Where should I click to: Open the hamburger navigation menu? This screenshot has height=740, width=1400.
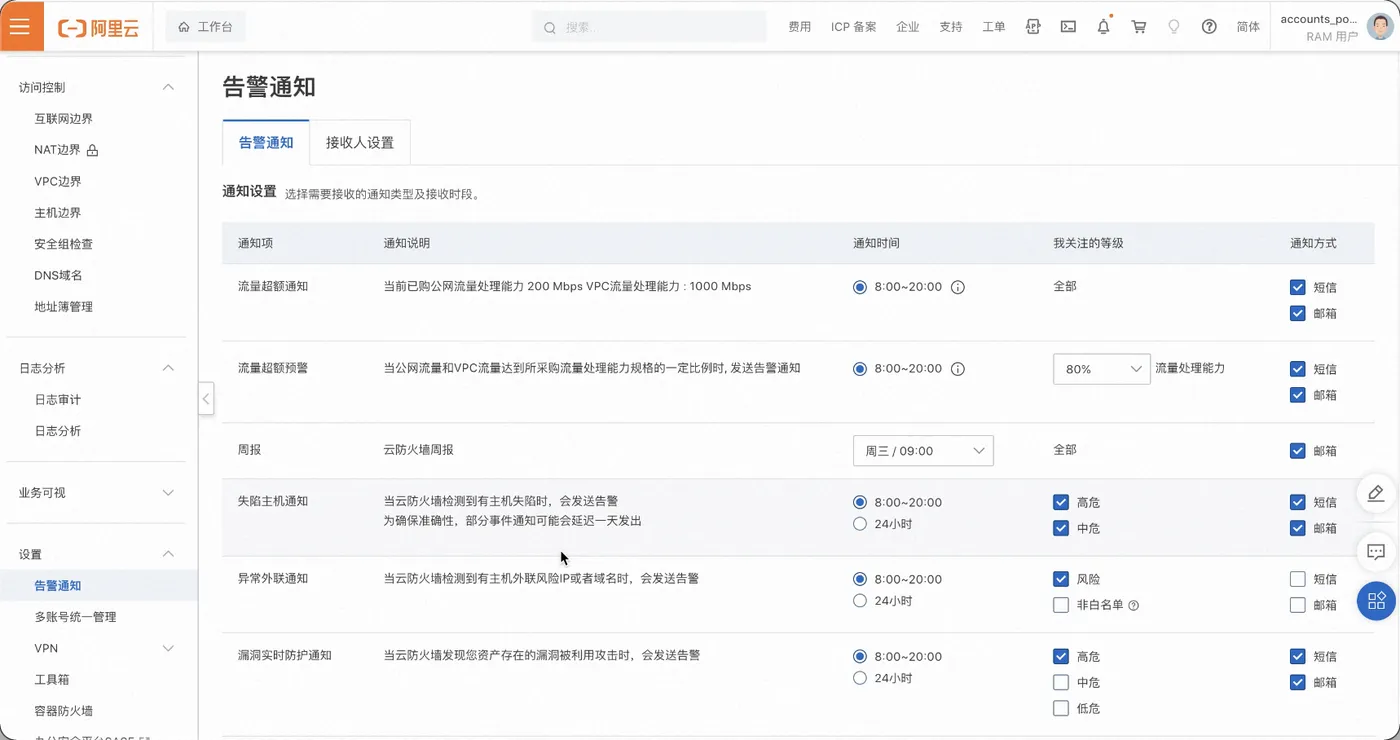click(x=21, y=27)
